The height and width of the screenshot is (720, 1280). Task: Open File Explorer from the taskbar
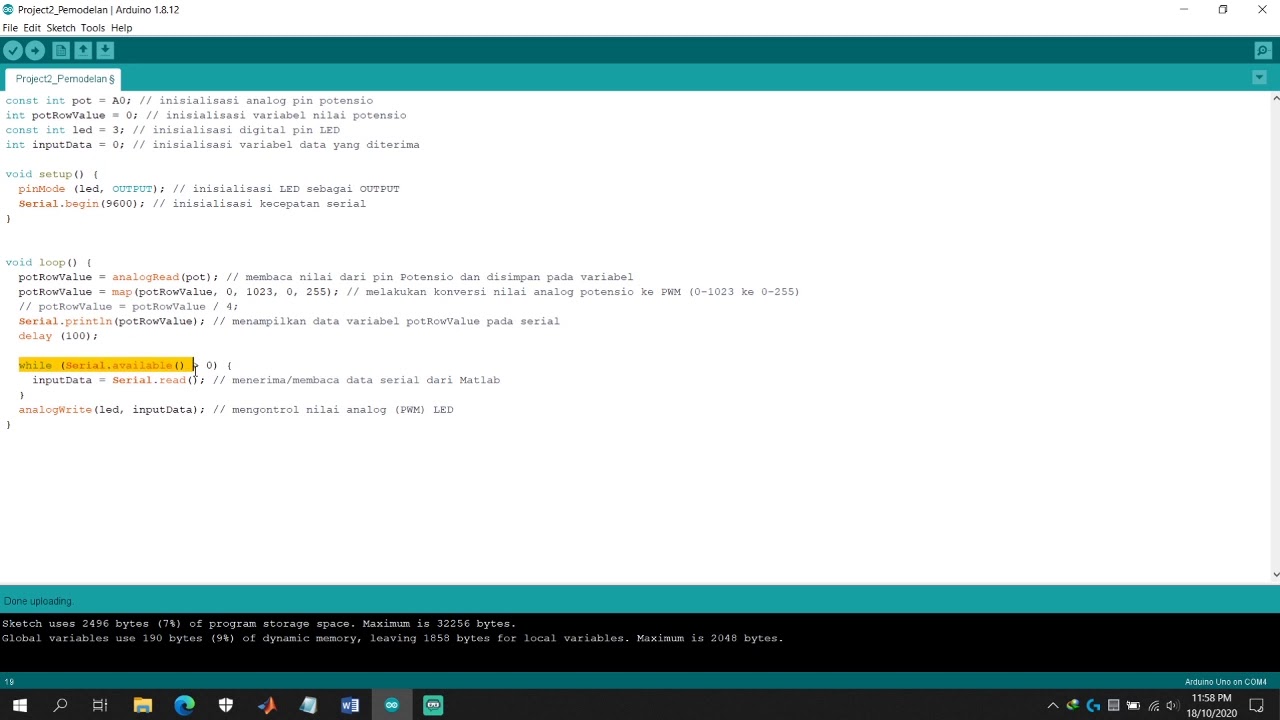[x=142, y=705]
